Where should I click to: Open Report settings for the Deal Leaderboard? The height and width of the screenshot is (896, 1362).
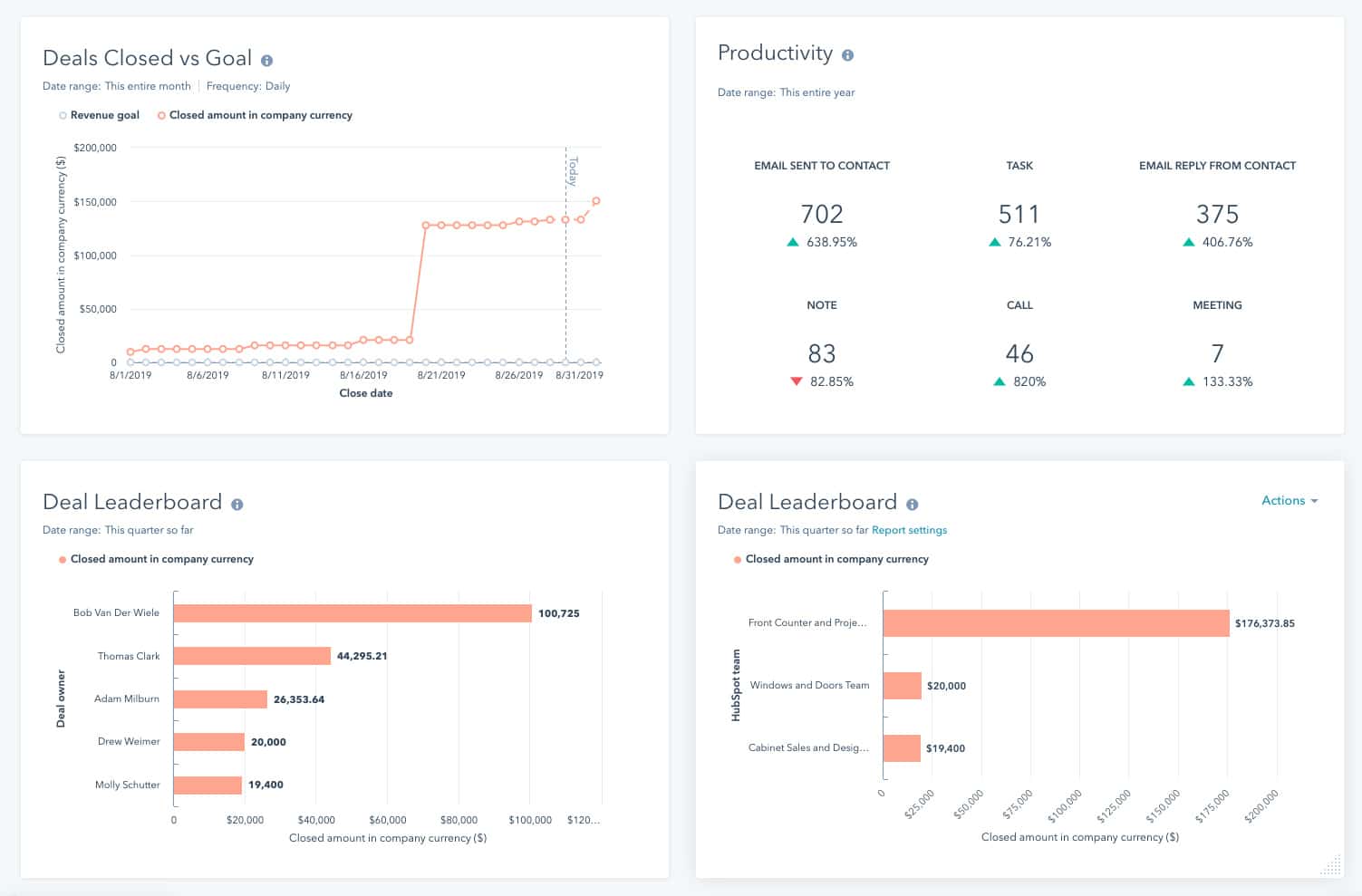909,530
